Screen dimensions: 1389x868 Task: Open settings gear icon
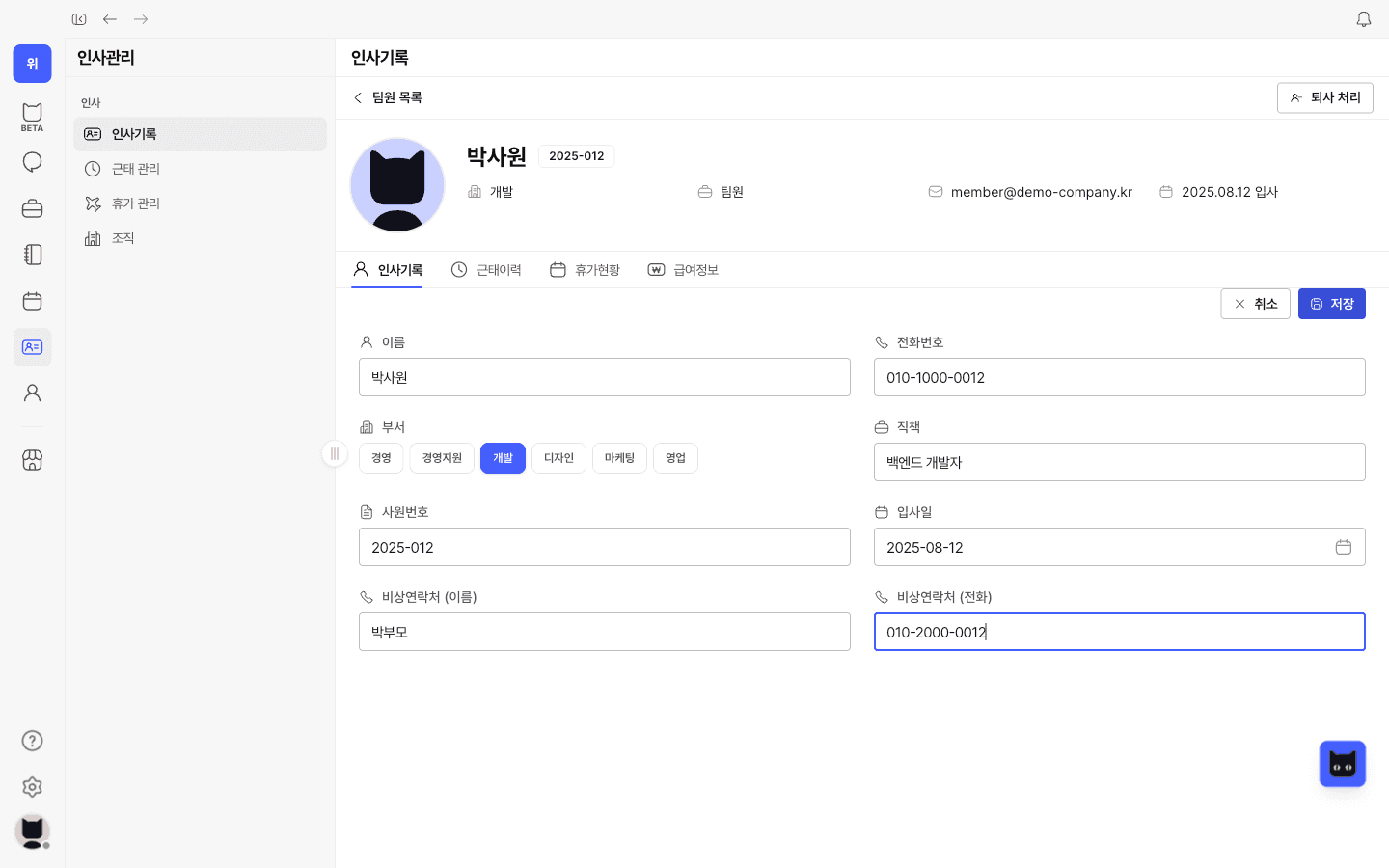(32, 787)
